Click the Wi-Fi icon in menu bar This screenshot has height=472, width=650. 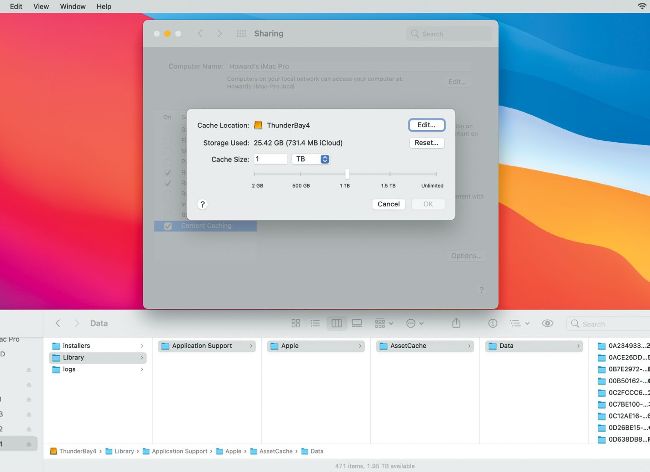(x=641, y=6)
